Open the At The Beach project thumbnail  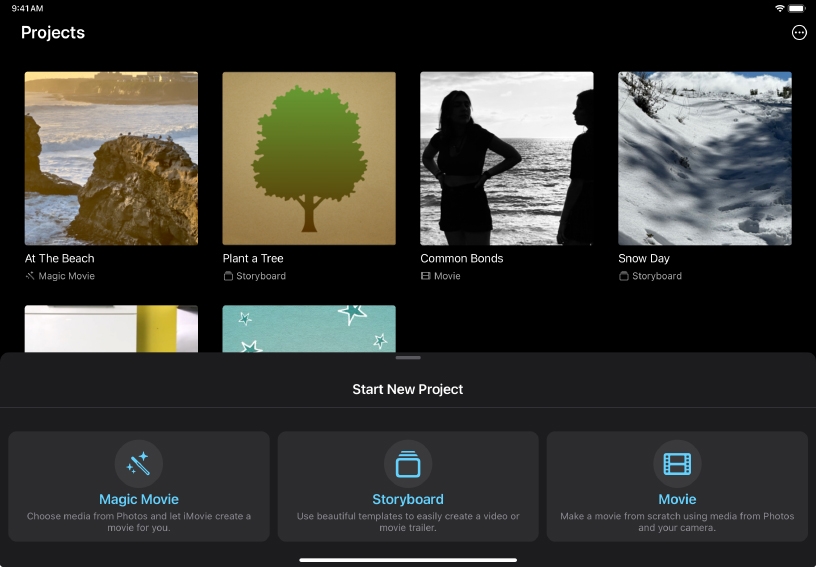click(111, 158)
